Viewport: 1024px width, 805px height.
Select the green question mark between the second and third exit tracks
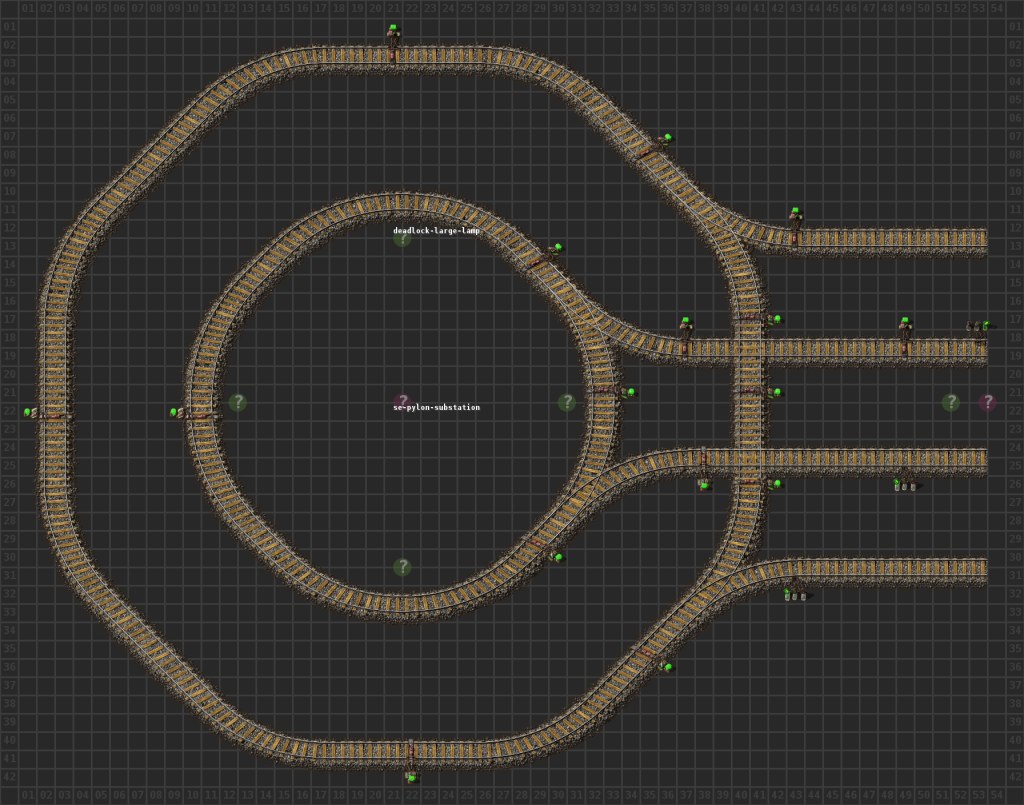click(951, 402)
